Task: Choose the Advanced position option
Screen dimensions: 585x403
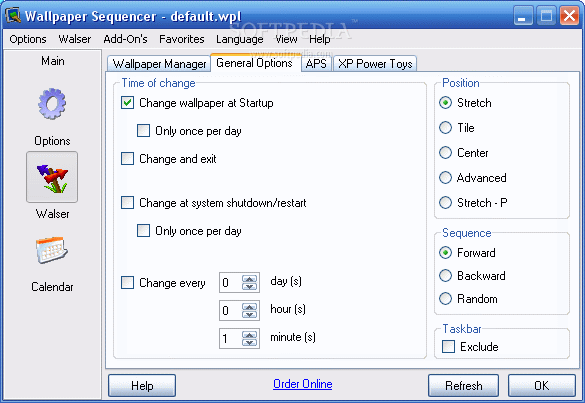Action: (x=445, y=178)
